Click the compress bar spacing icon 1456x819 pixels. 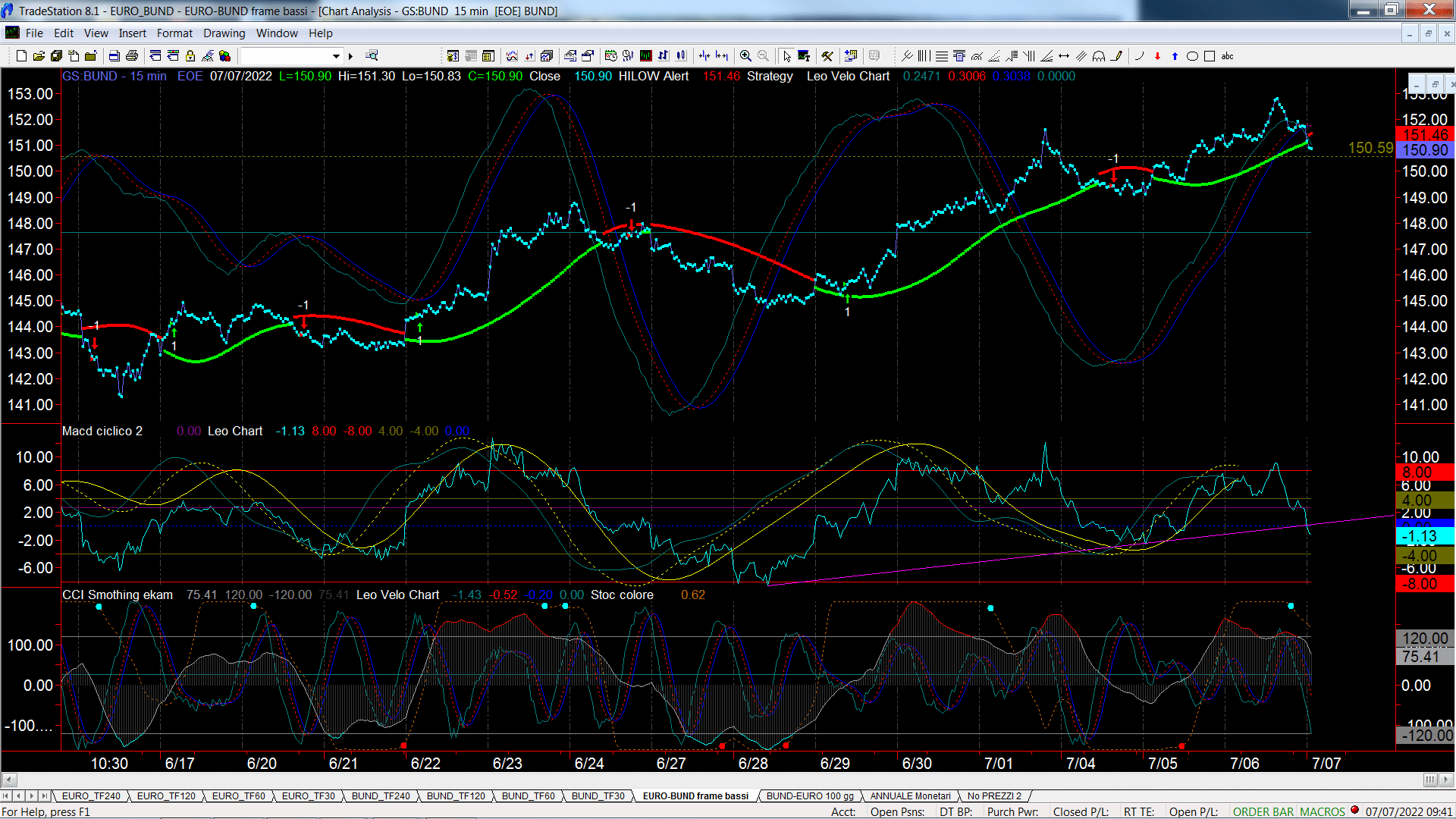(704, 55)
